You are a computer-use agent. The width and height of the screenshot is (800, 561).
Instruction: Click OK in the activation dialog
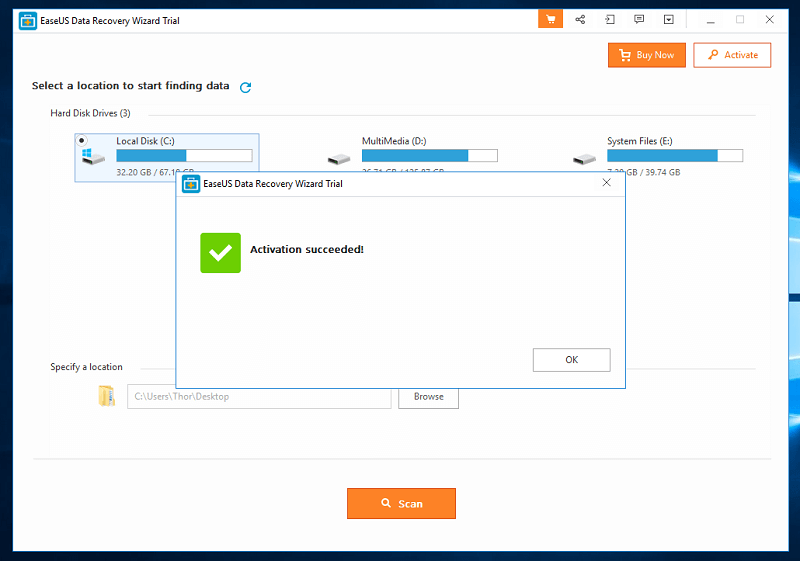point(571,360)
